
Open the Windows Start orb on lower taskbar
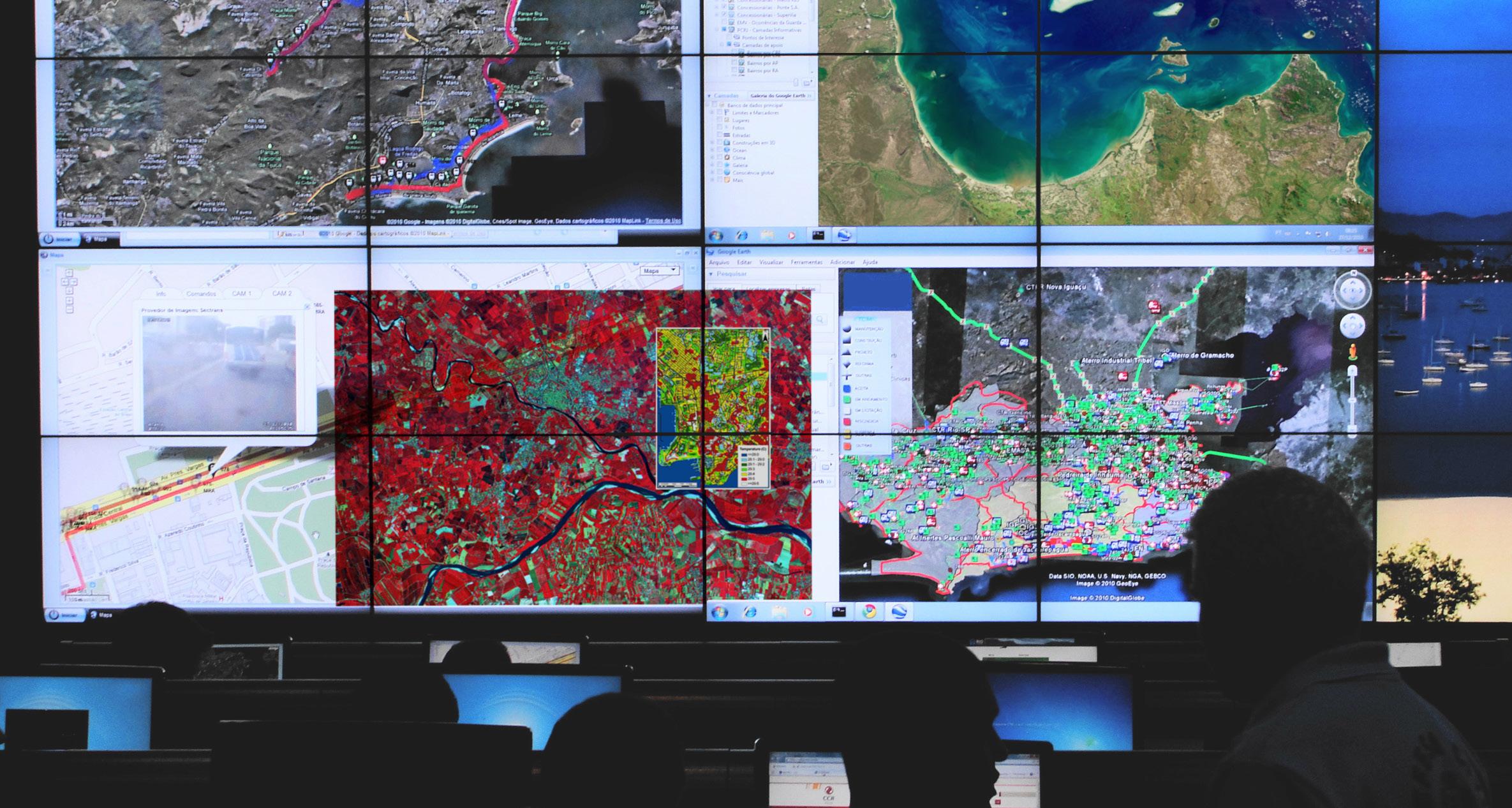click(719, 612)
